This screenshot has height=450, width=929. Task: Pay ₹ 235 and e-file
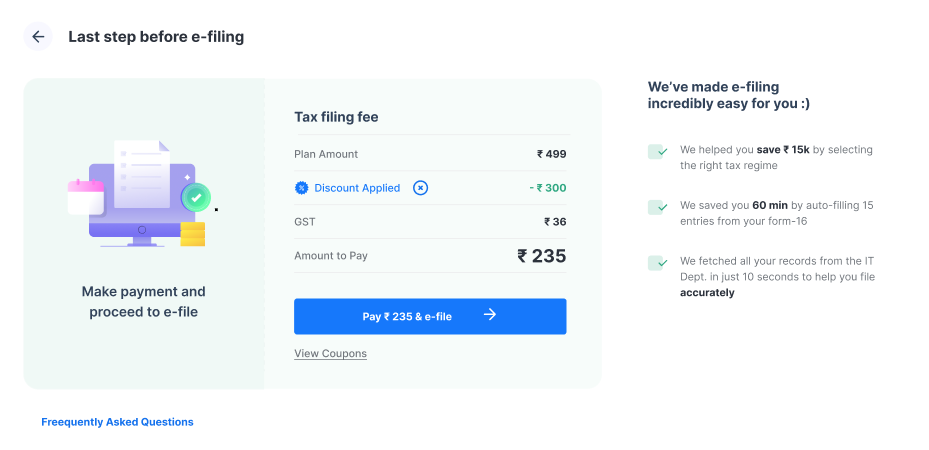430,316
